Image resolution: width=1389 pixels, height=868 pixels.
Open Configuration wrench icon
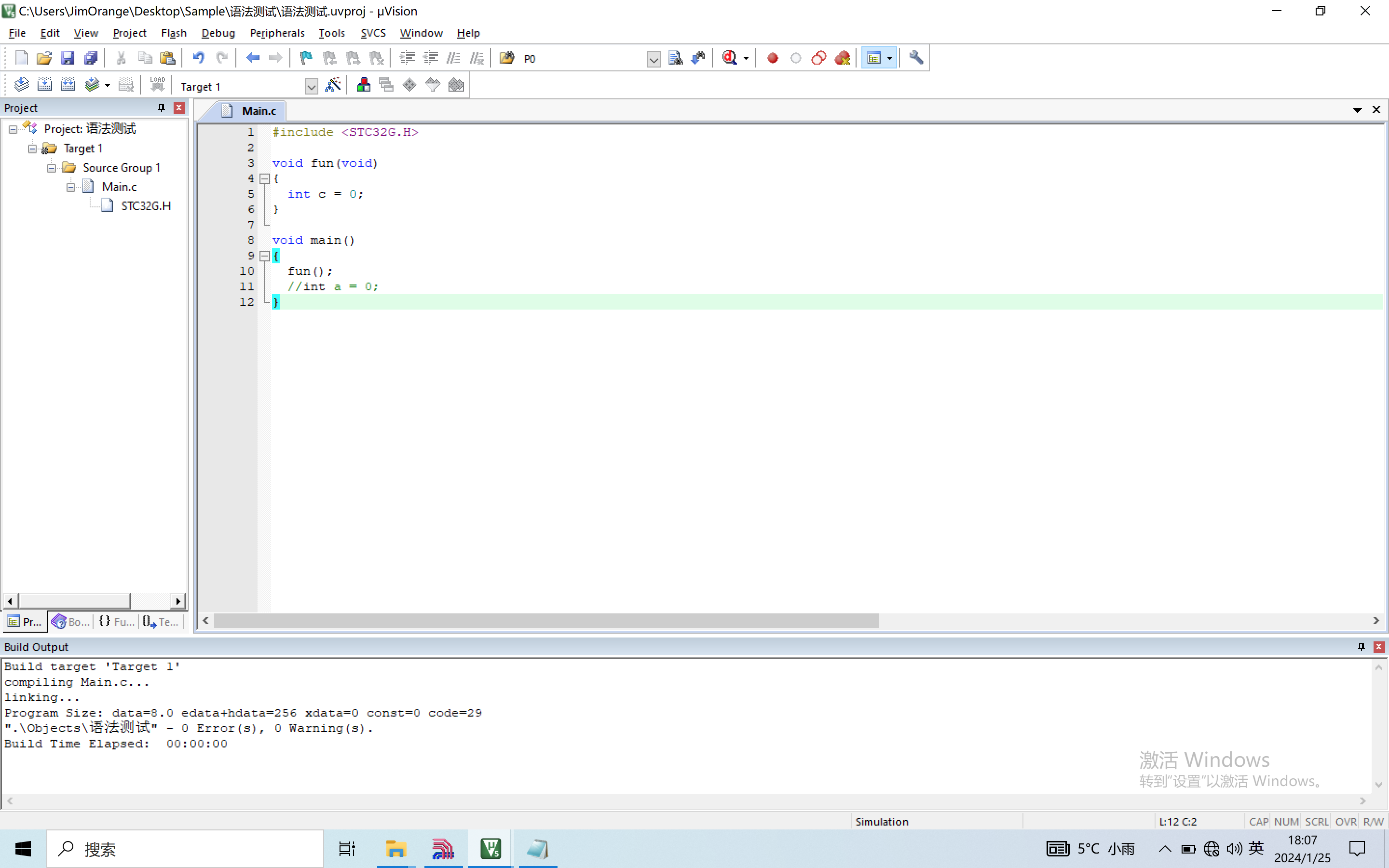(x=916, y=58)
